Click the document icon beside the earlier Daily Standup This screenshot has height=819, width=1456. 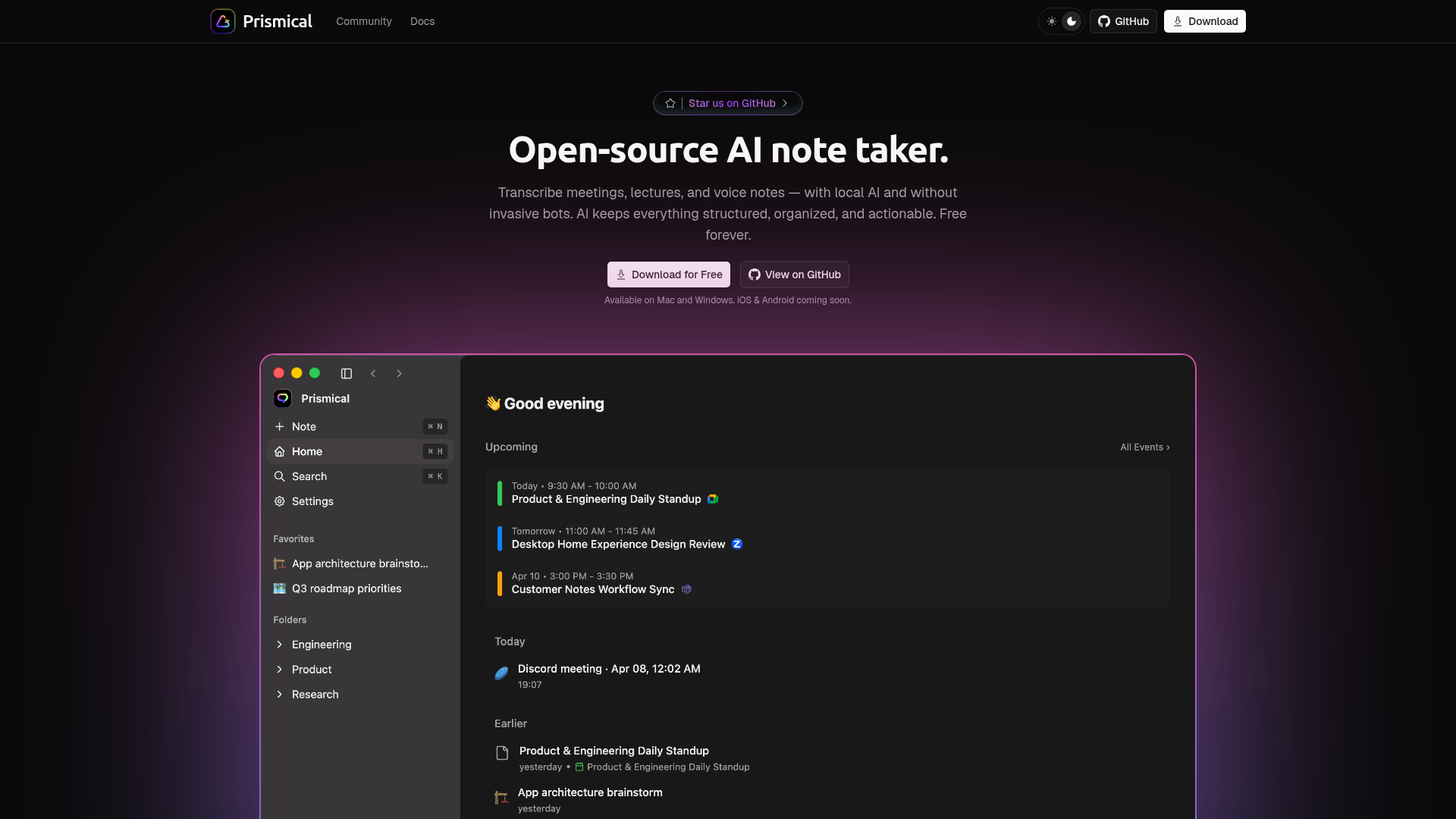[502, 753]
